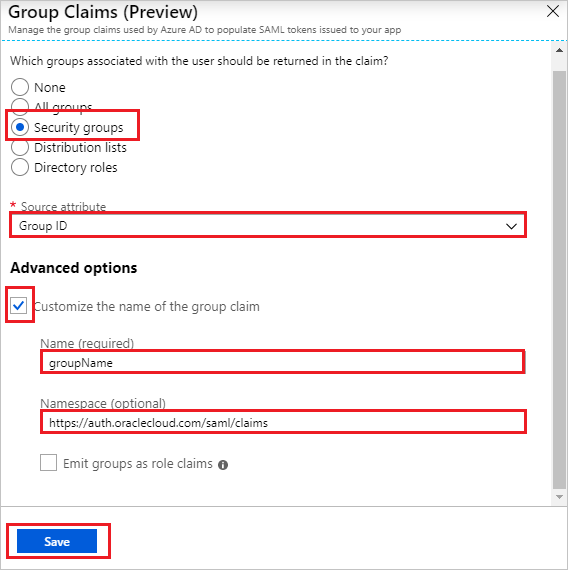Choose the Directory roles radio option

[20, 167]
